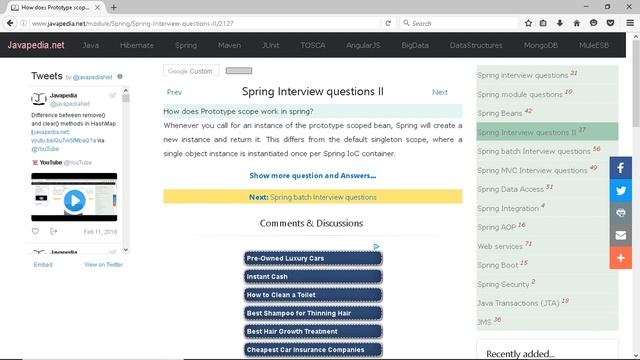Open 'Spring Security' sidebar link

503,284
